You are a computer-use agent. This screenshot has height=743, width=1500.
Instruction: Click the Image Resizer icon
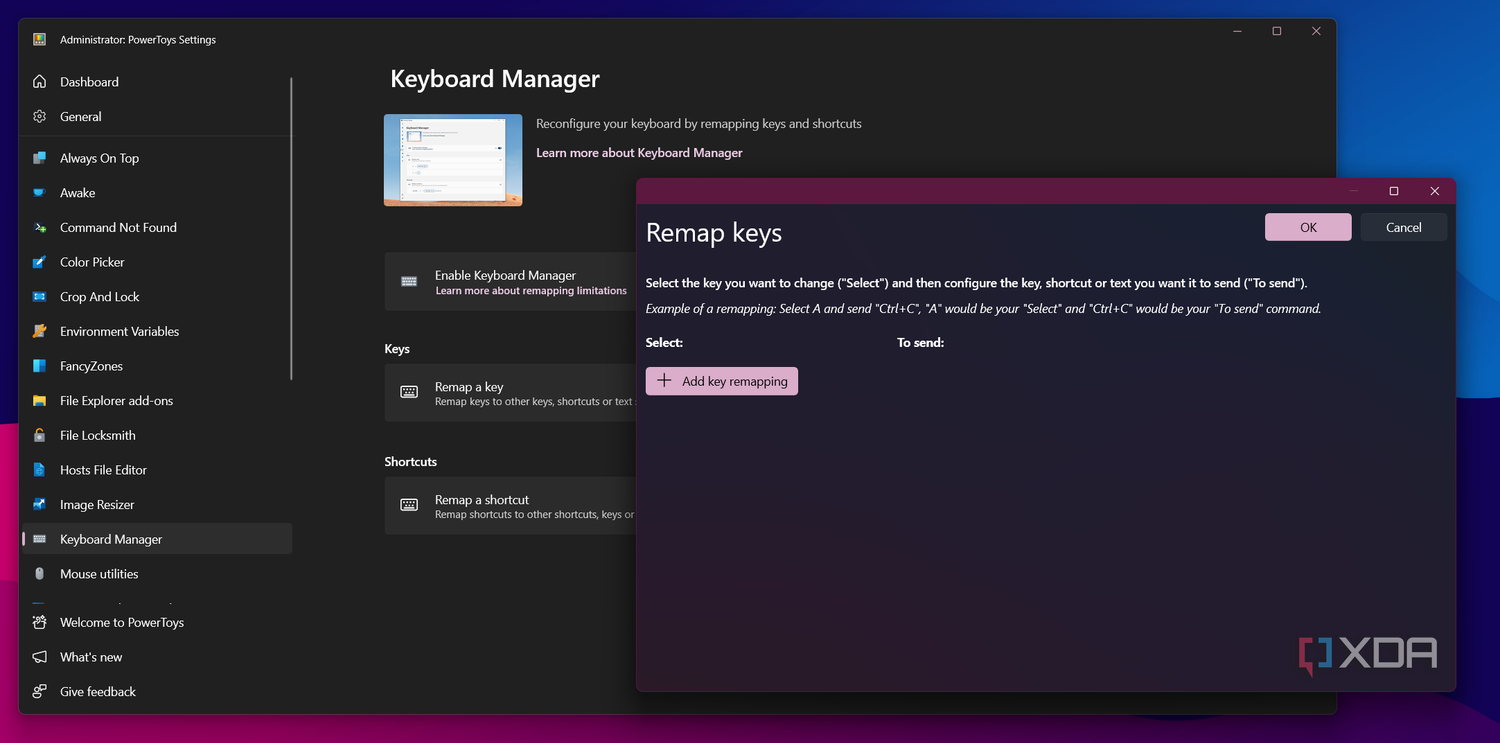coord(40,505)
